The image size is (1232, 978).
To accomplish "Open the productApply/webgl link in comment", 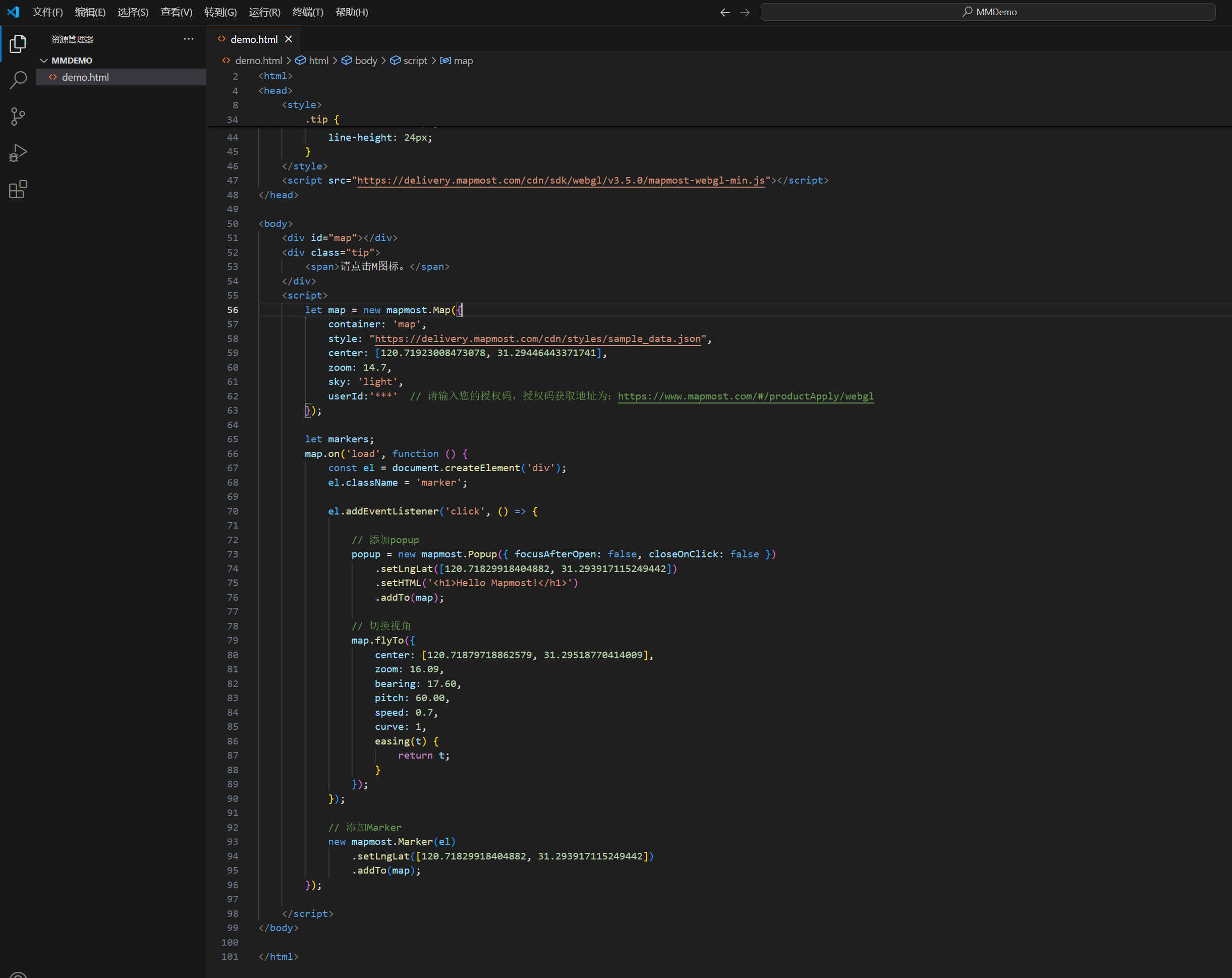I will click(x=746, y=396).
